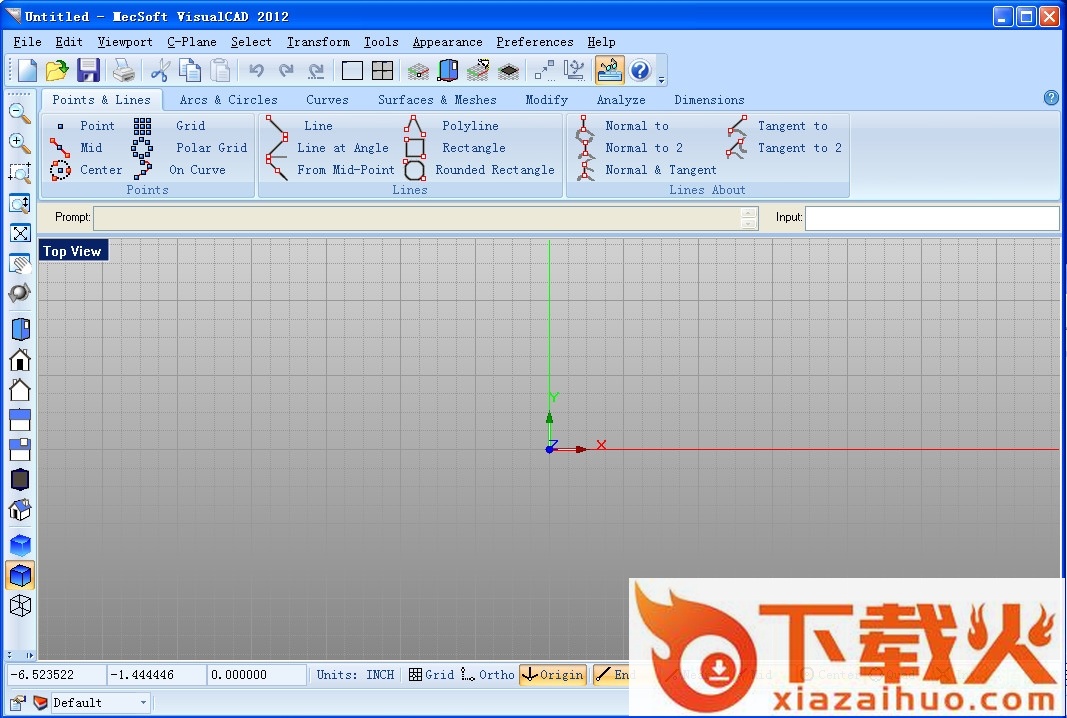Switch to Arcs & Circles tab
The height and width of the screenshot is (718, 1067).
click(229, 99)
